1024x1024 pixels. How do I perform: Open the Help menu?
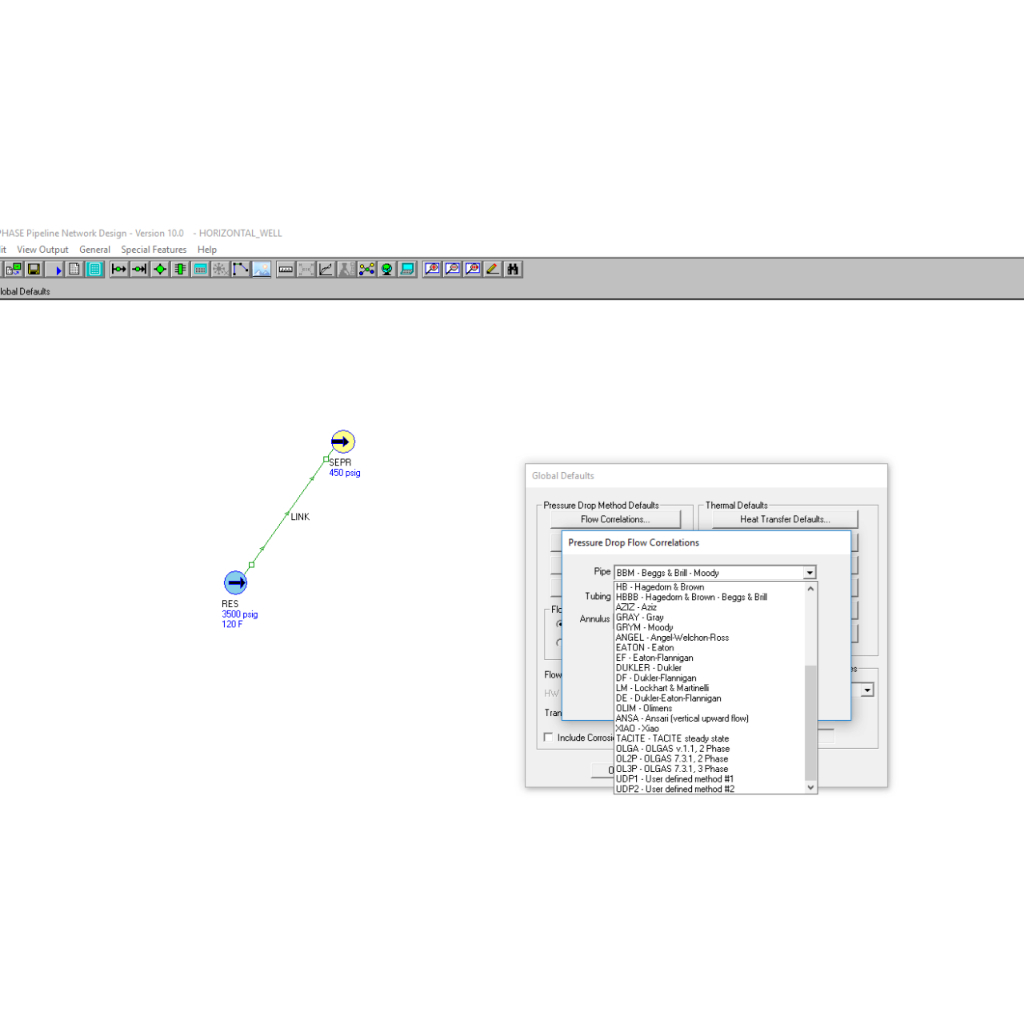(x=207, y=249)
